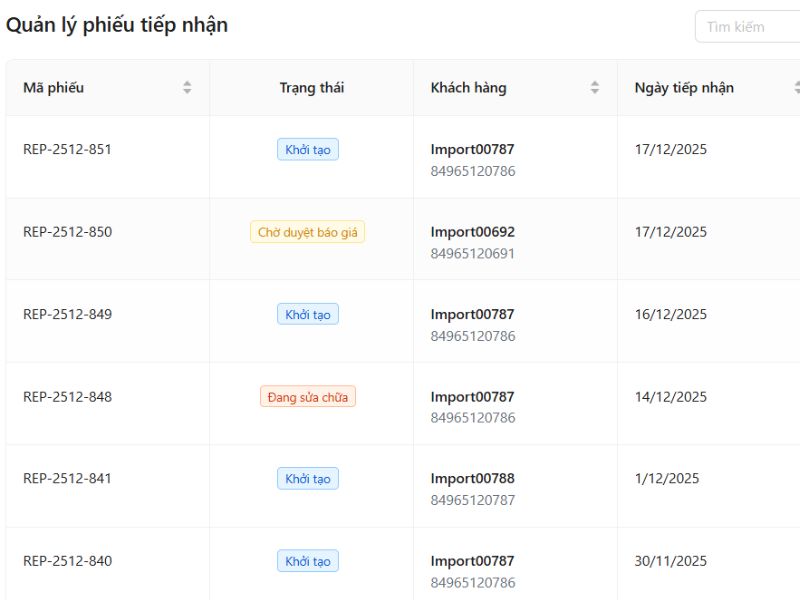Viewport: 800px width, 600px height.
Task: Click customer Import00692
Action: 473,232
